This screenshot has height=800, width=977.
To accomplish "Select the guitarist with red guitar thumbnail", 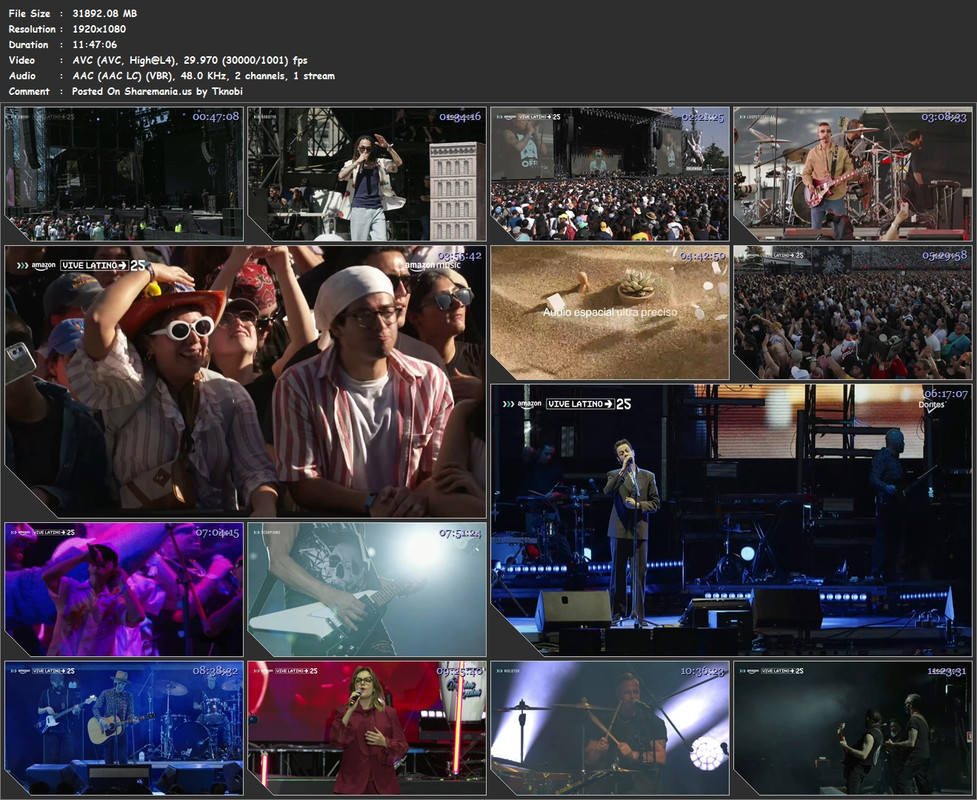I will (853, 174).
